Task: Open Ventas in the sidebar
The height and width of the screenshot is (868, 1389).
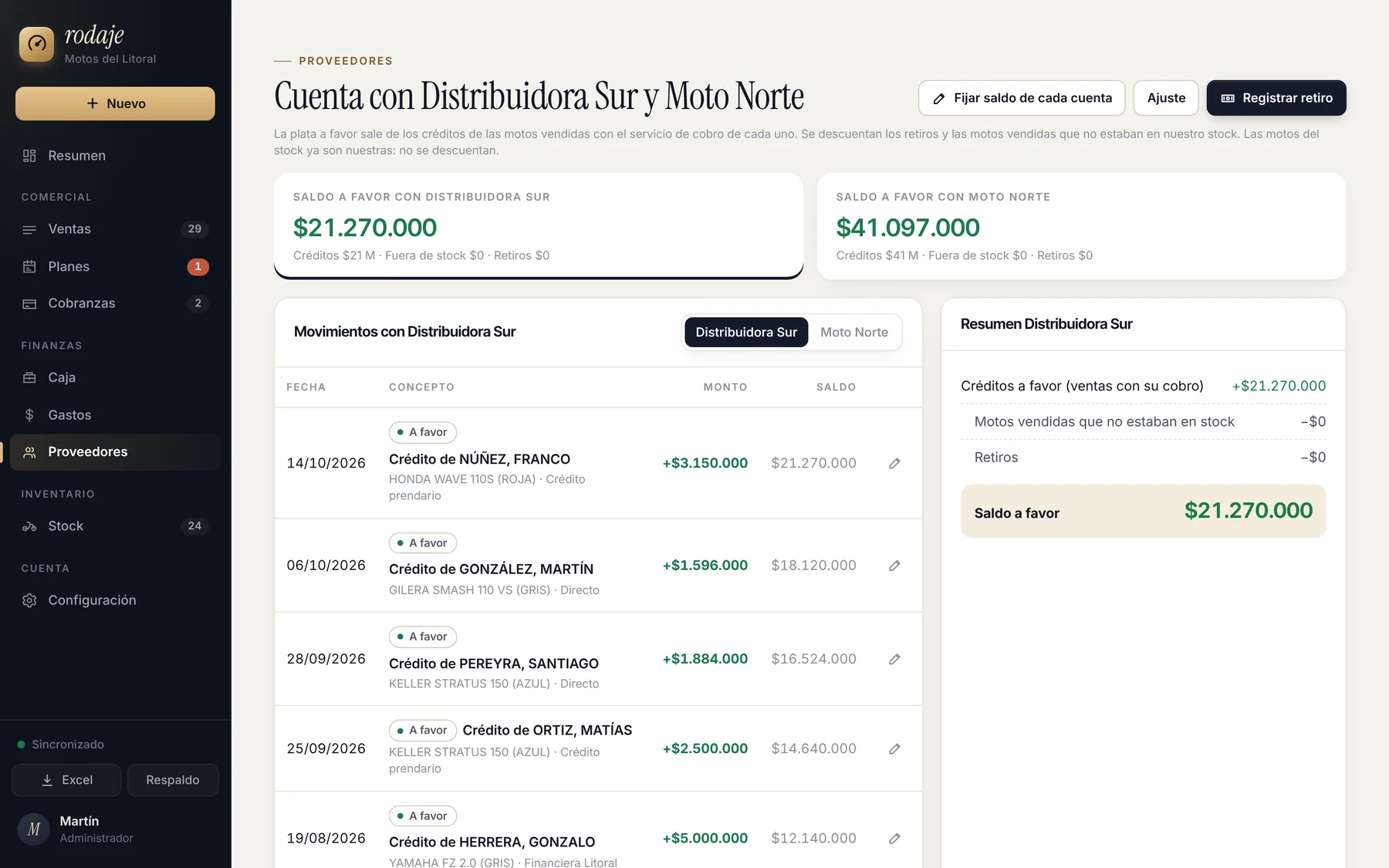Action: [115, 229]
